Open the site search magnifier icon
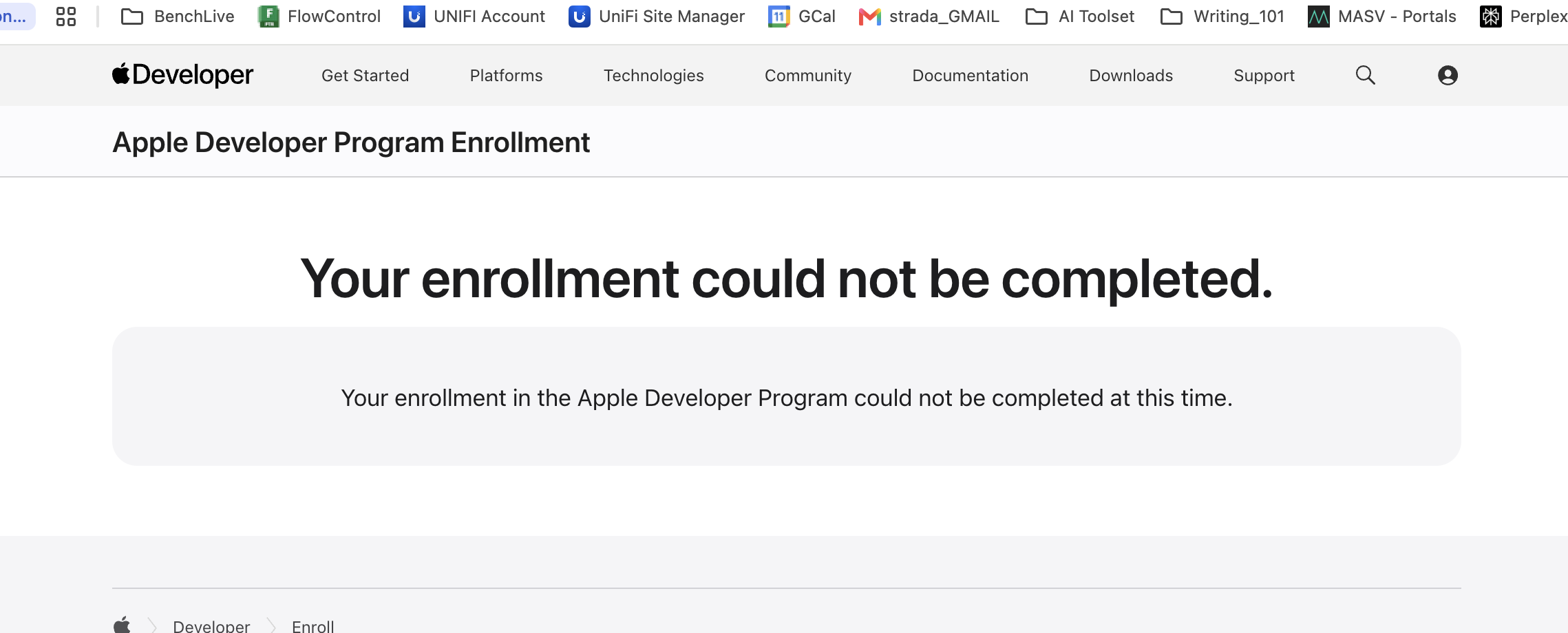Screen dimensions: 1568x633 (x=1366, y=75)
